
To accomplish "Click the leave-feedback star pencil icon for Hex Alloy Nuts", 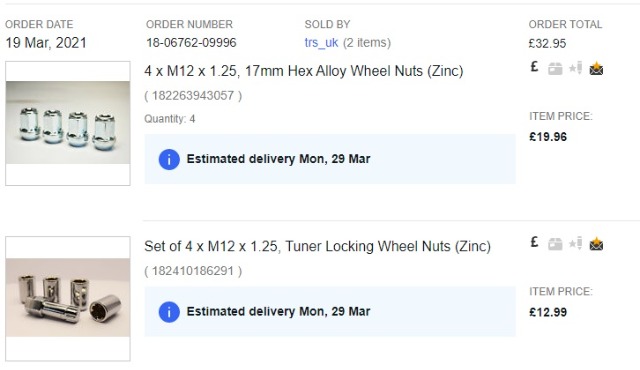I will 576,68.
